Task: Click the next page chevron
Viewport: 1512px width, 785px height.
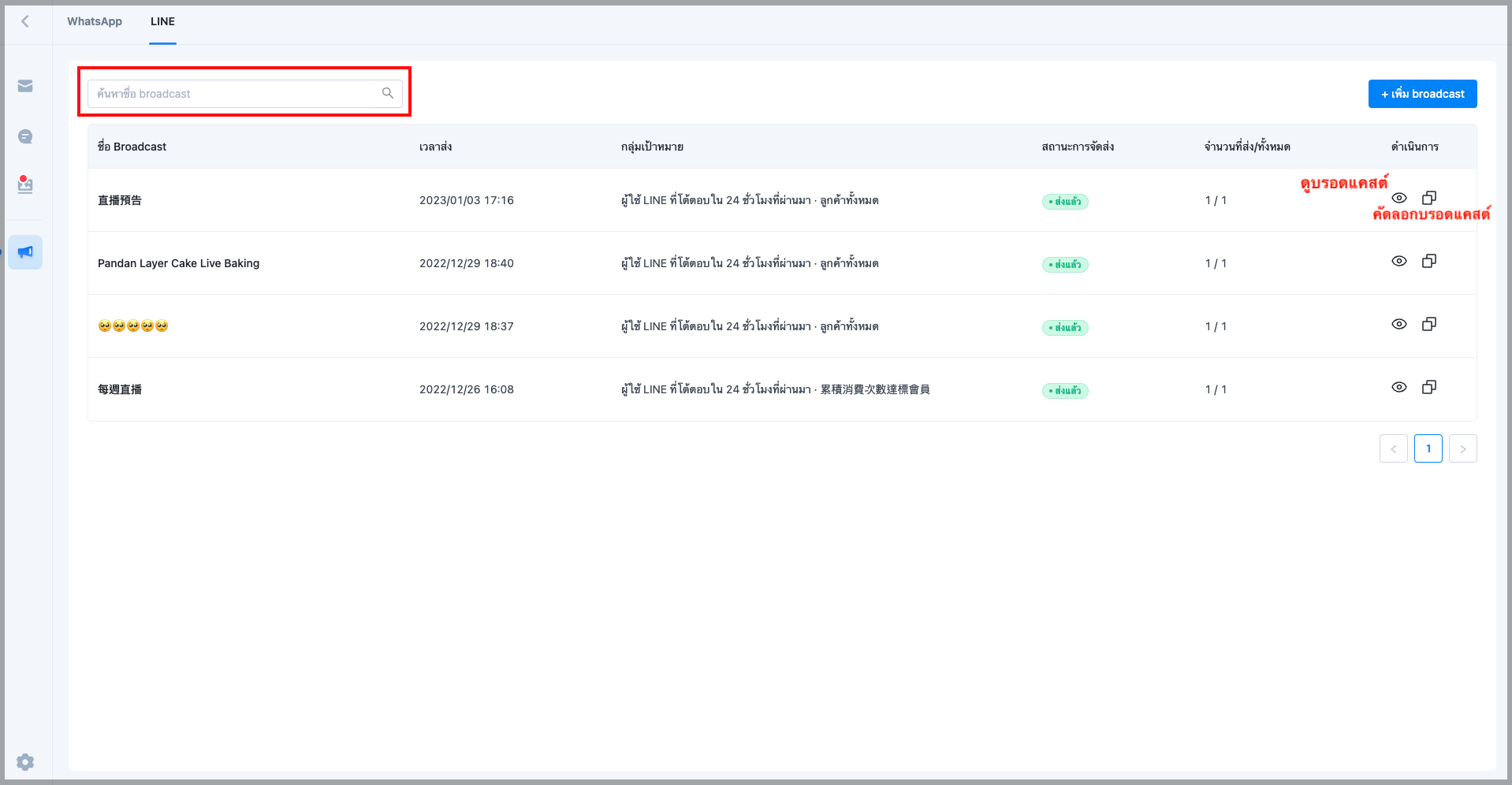Action: [x=1462, y=448]
